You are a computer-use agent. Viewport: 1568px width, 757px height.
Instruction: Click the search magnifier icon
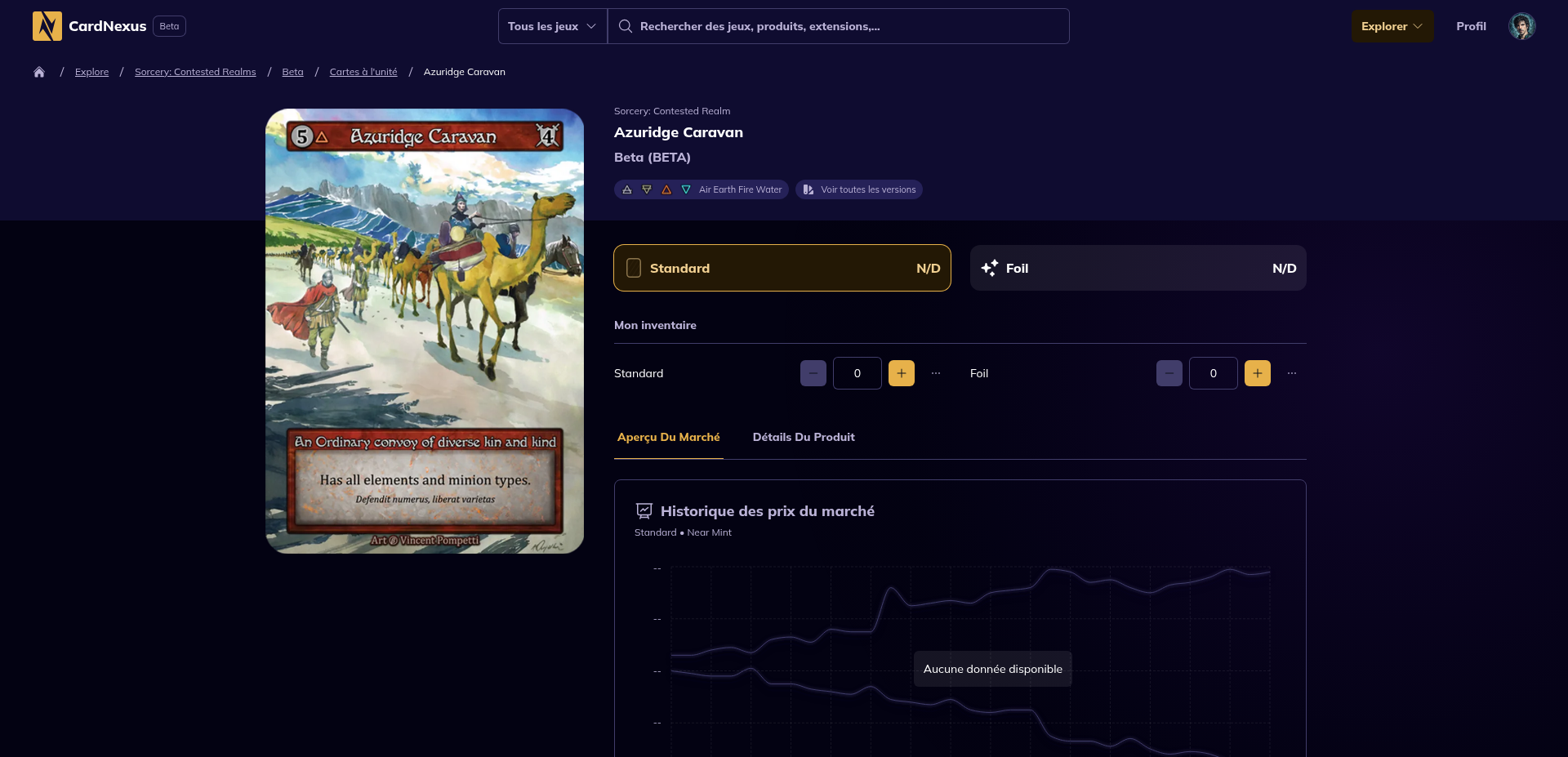pos(626,26)
